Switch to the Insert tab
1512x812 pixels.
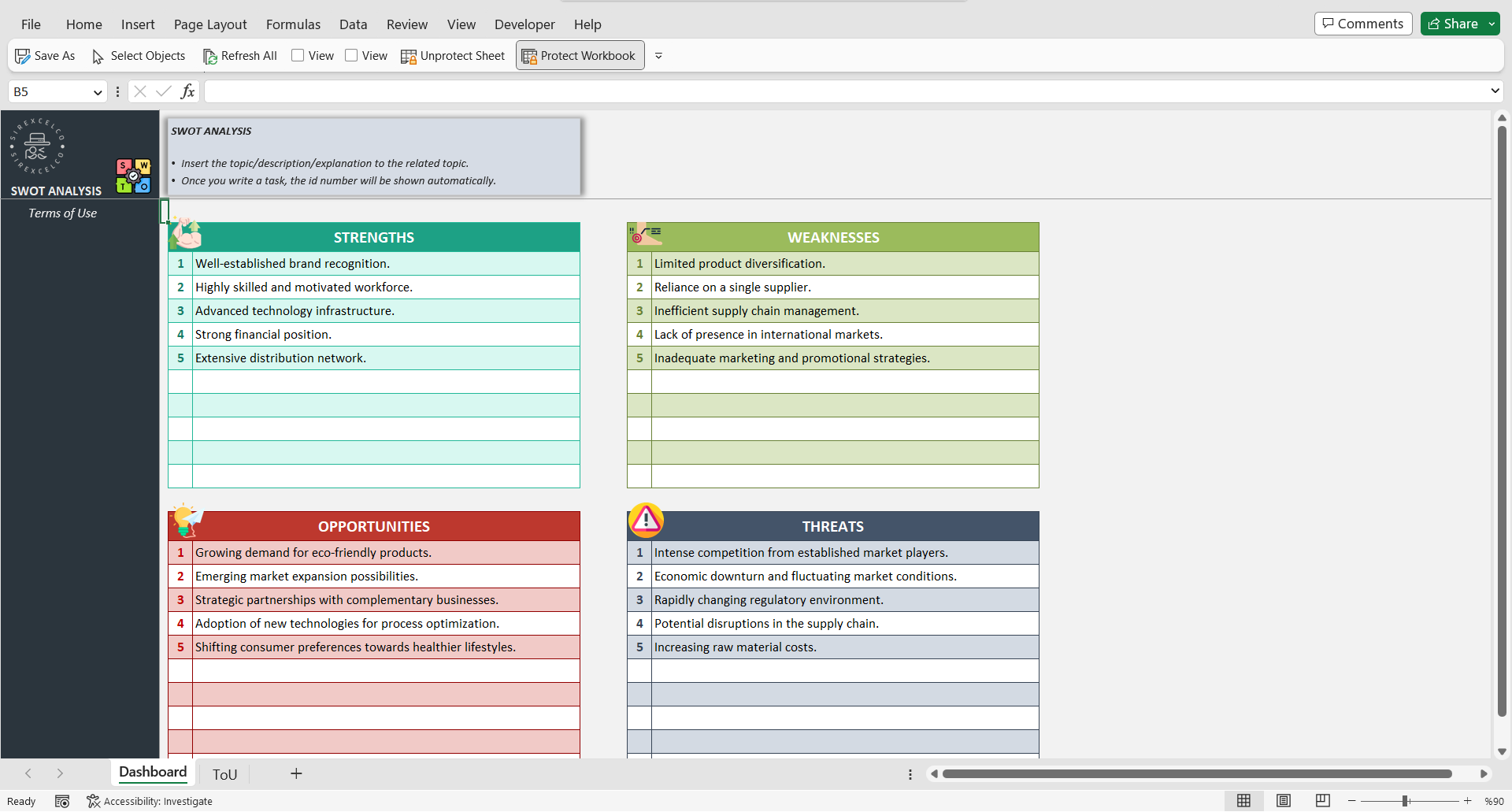point(138,24)
